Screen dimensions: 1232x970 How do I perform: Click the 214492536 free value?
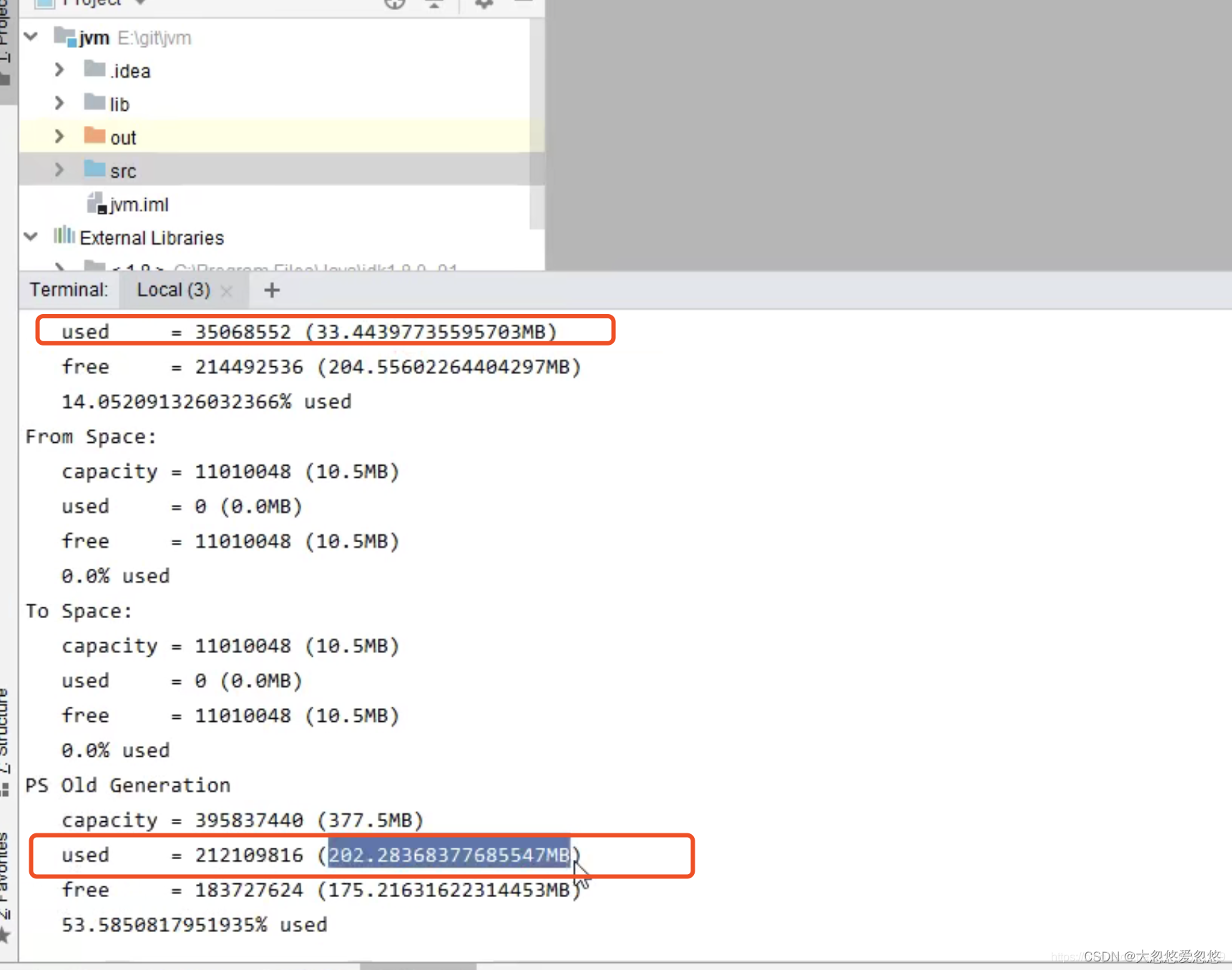tap(249, 367)
